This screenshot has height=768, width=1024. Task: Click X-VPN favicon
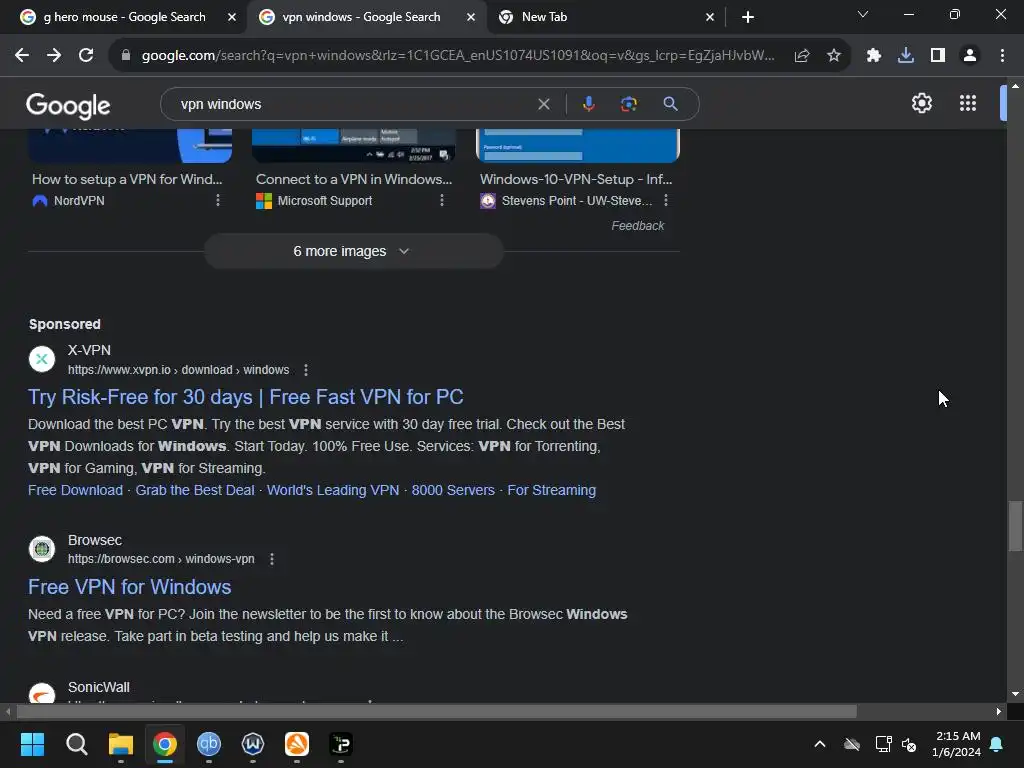click(42, 359)
